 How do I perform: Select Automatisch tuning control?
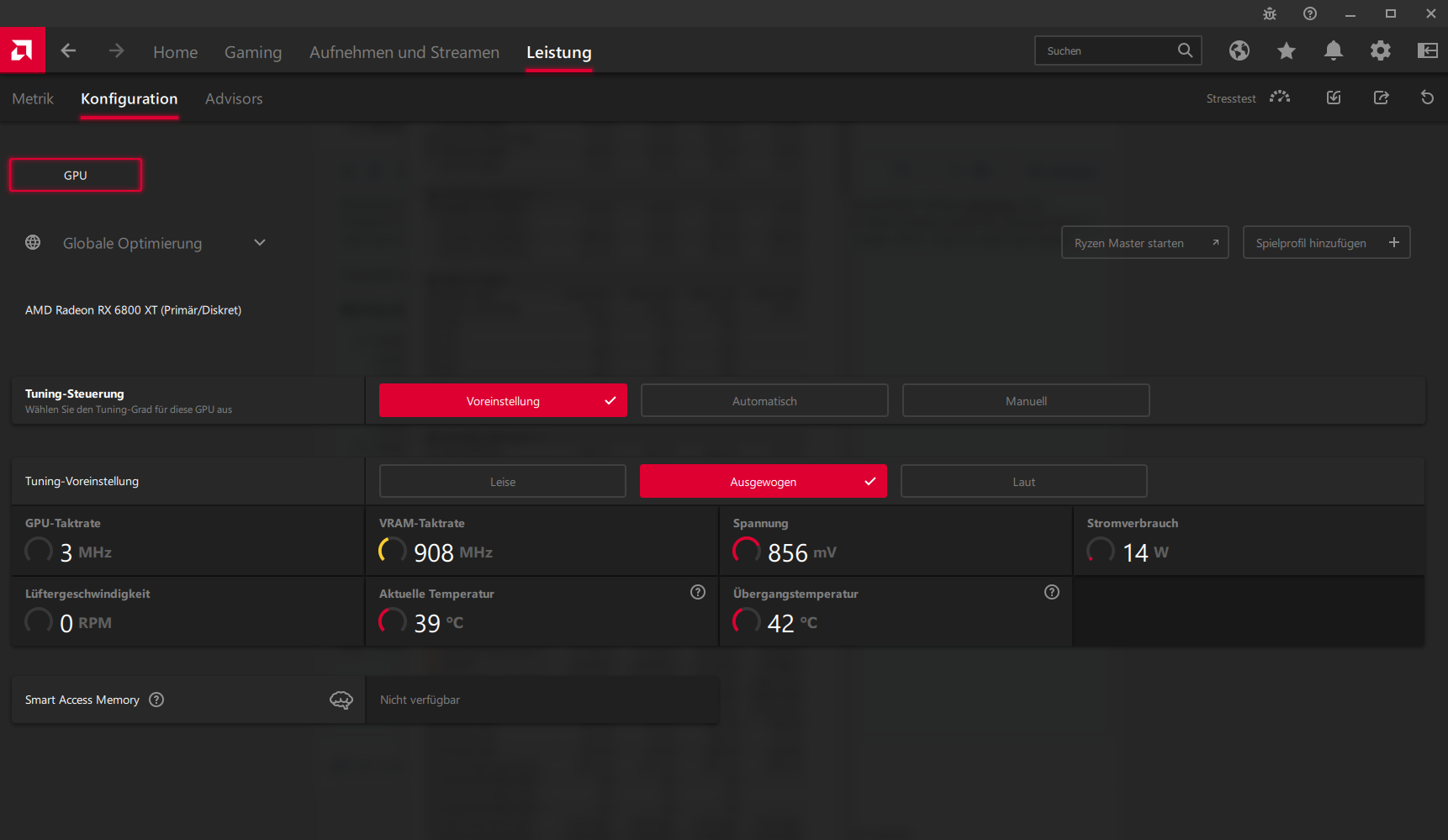pos(764,400)
